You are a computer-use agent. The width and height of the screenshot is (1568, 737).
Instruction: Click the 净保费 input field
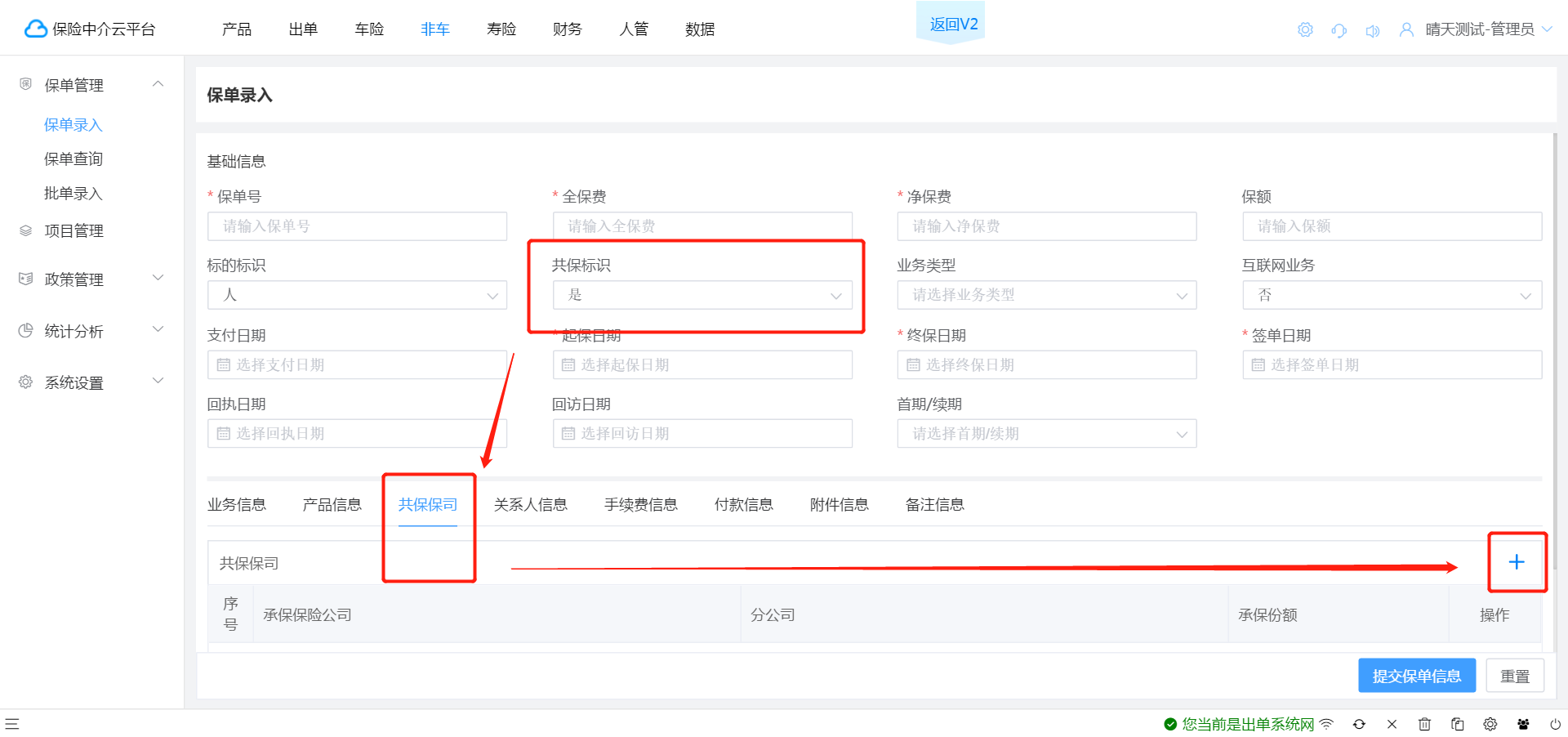click(1047, 226)
